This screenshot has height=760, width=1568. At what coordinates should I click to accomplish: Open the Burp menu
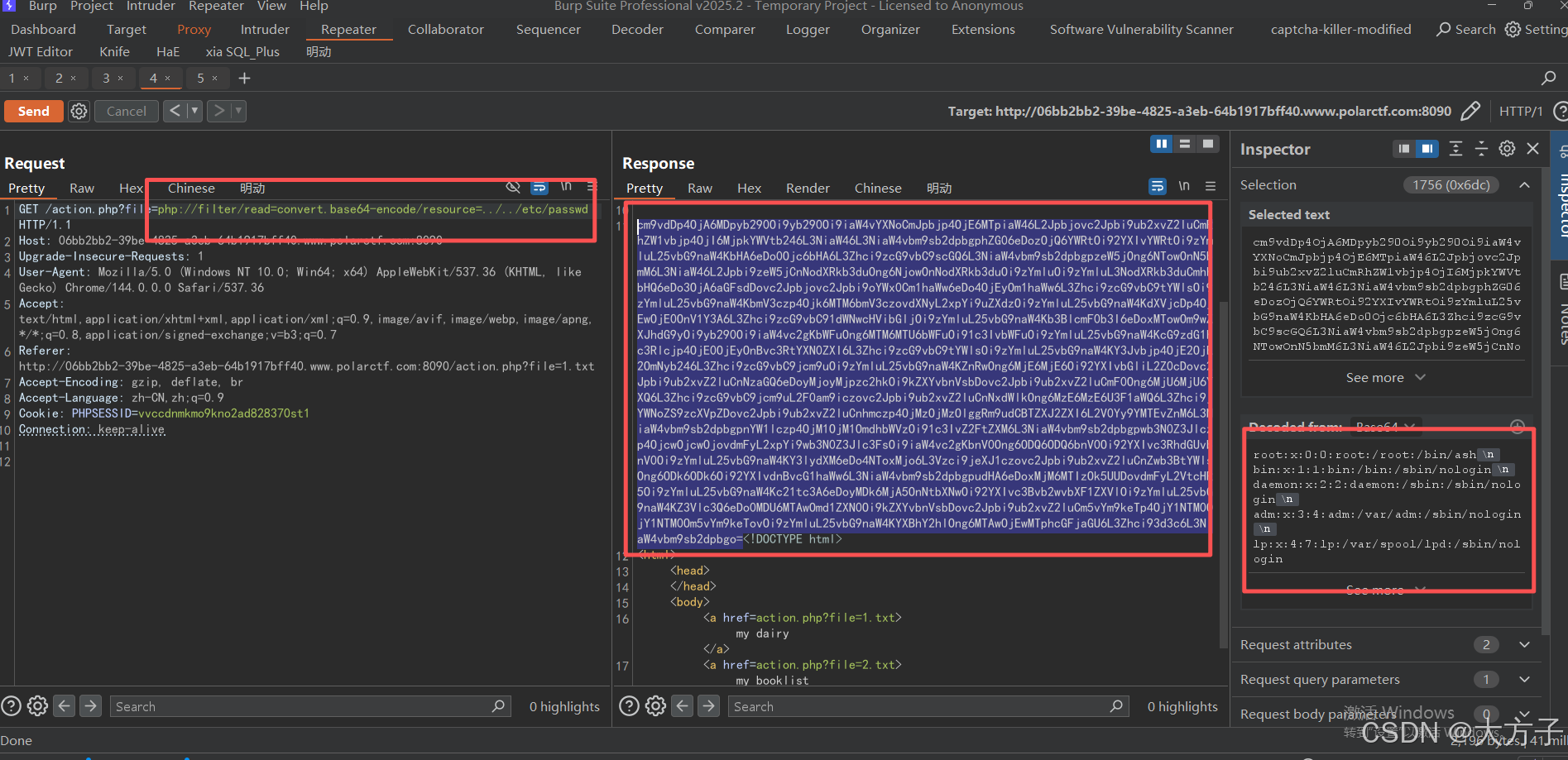pos(42,6)
